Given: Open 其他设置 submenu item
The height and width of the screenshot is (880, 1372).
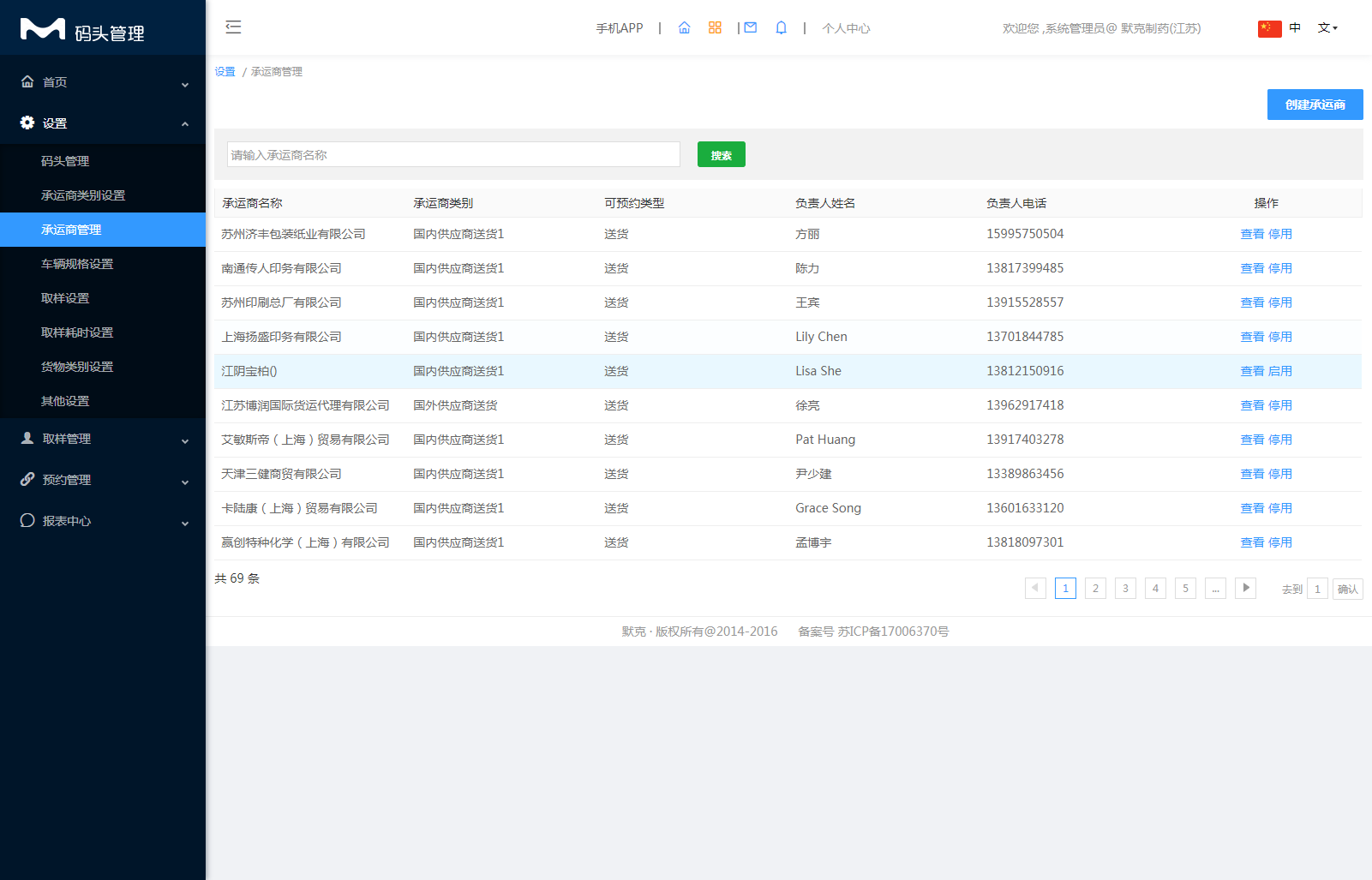Looking at the screenshot, I should [103, 401].
